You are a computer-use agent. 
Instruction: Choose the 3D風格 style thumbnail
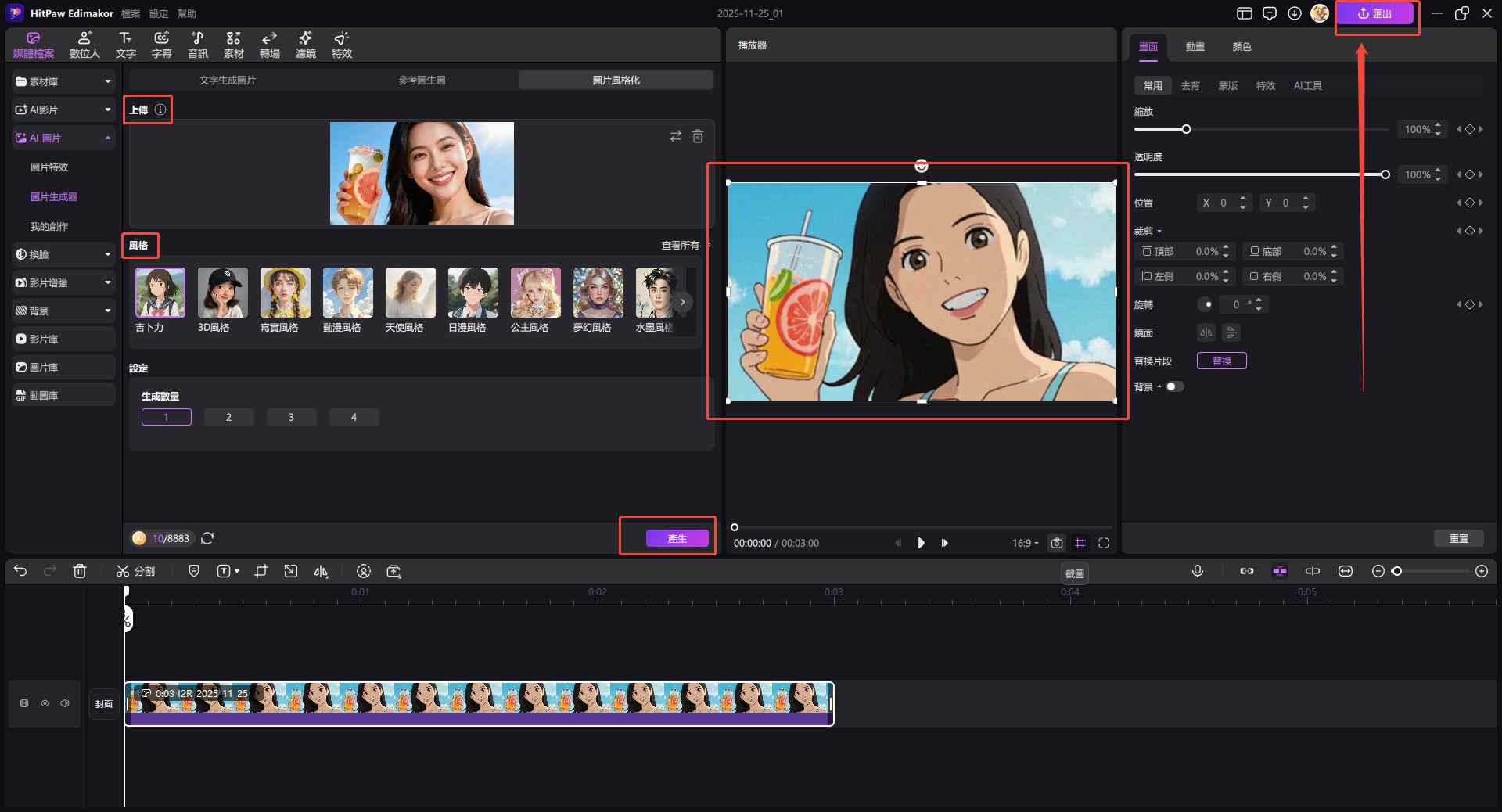(222, 293)
